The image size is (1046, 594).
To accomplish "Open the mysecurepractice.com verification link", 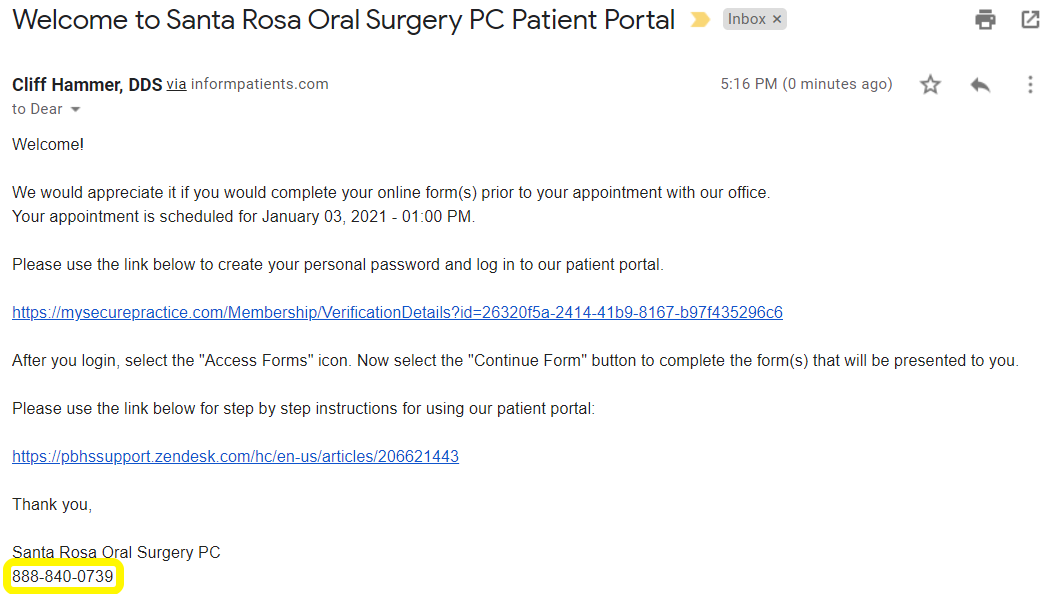I will click(397, 313).
